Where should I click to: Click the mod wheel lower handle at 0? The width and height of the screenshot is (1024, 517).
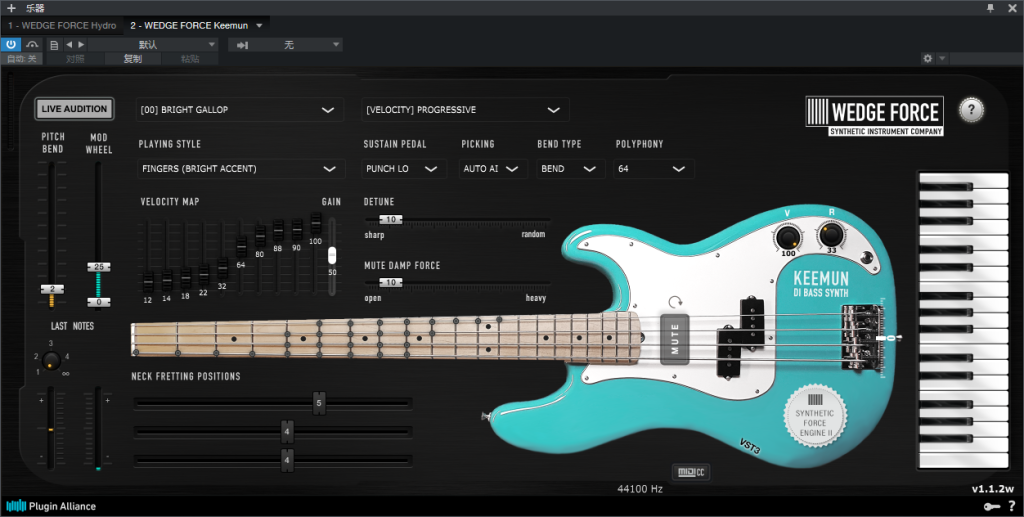99,302
